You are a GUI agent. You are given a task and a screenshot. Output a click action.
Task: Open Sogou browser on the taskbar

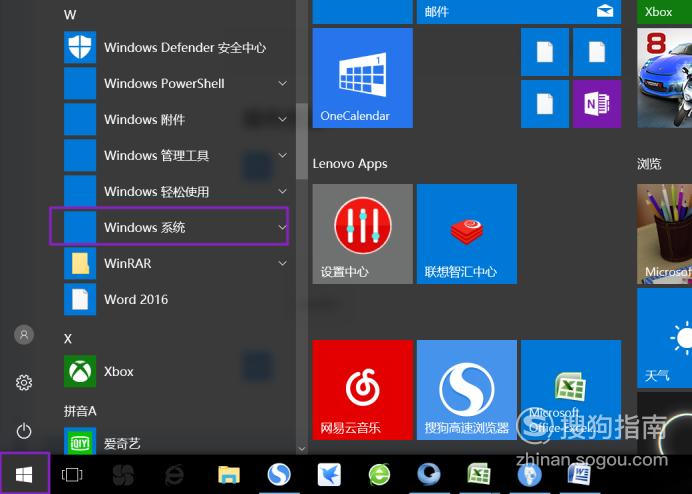[279, 475]
